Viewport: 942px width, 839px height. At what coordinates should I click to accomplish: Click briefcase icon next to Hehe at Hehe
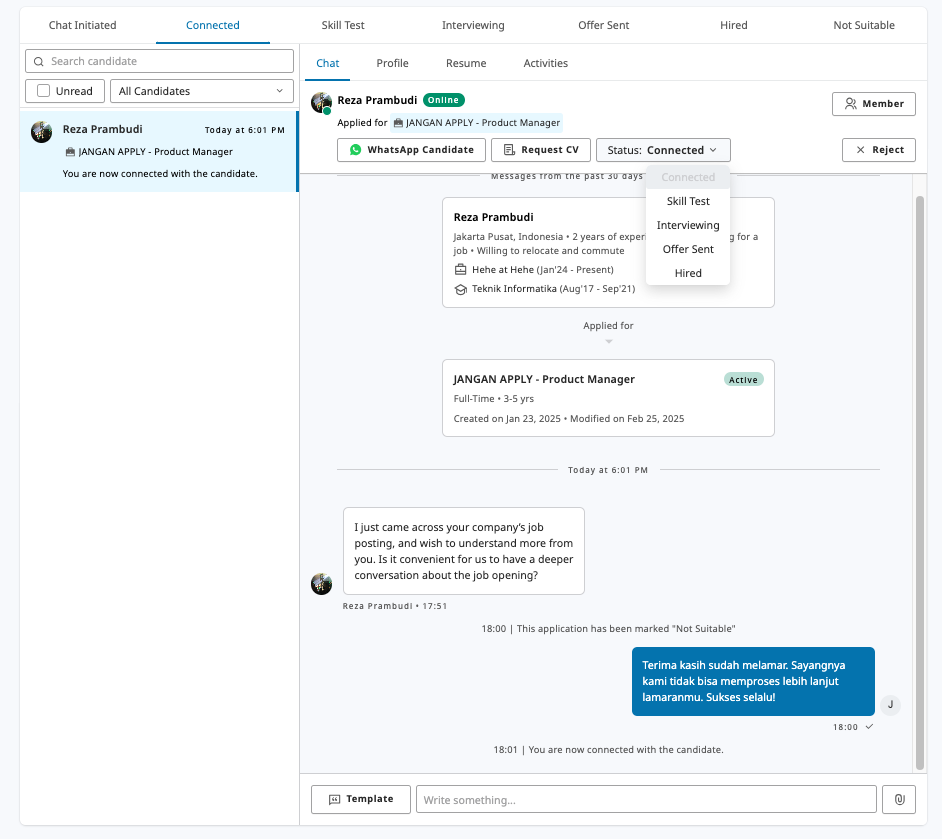coord(460,270)
